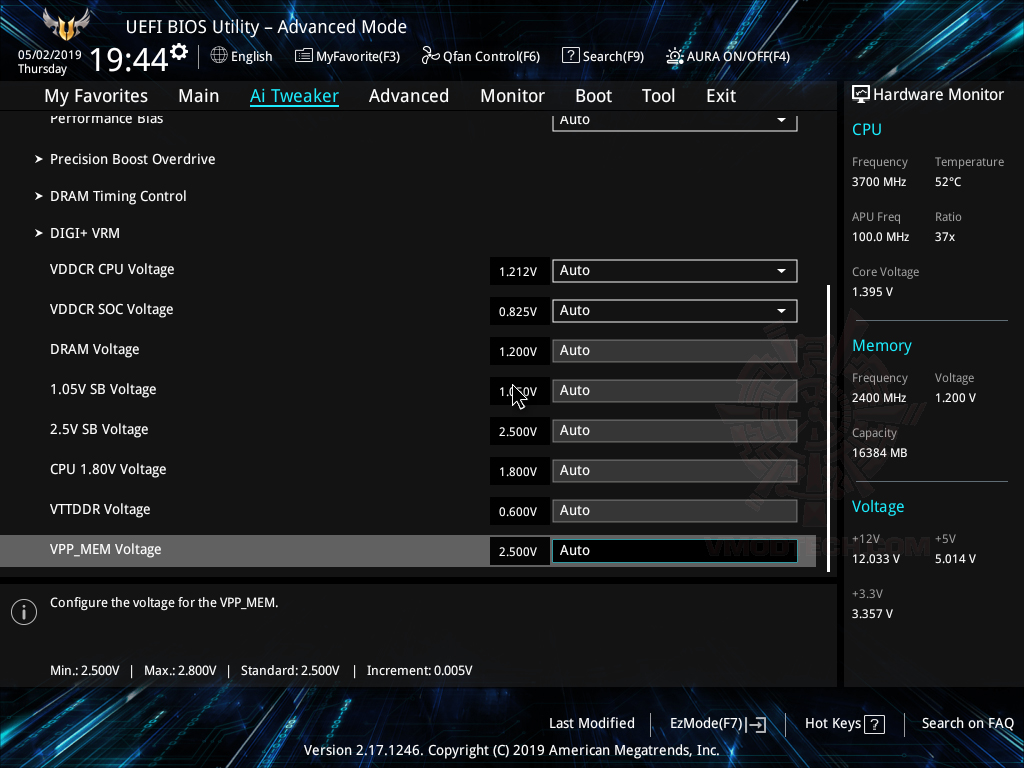Select the VDDCR CPU Voltage label
The width and height of the screenshot is (1024, 768).
pos(112,270)
